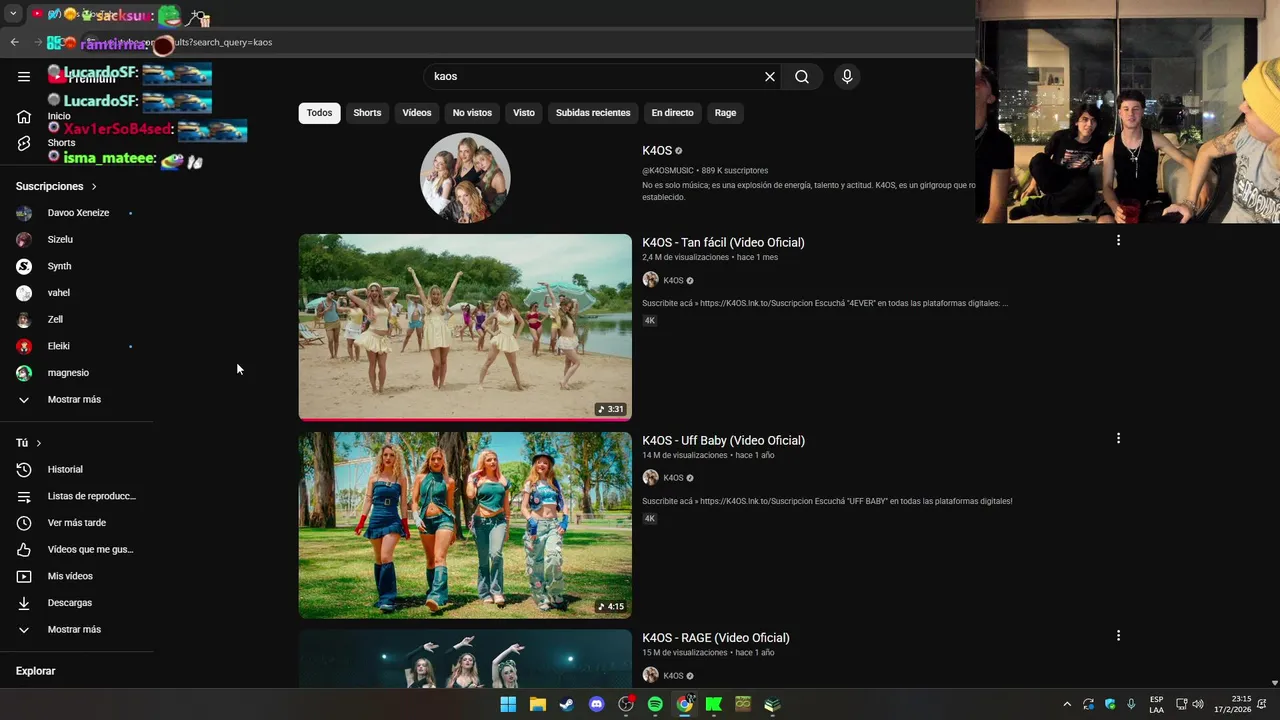
Task: Select the Subidas recientes filter chip
Action: (x=593, y=113)
